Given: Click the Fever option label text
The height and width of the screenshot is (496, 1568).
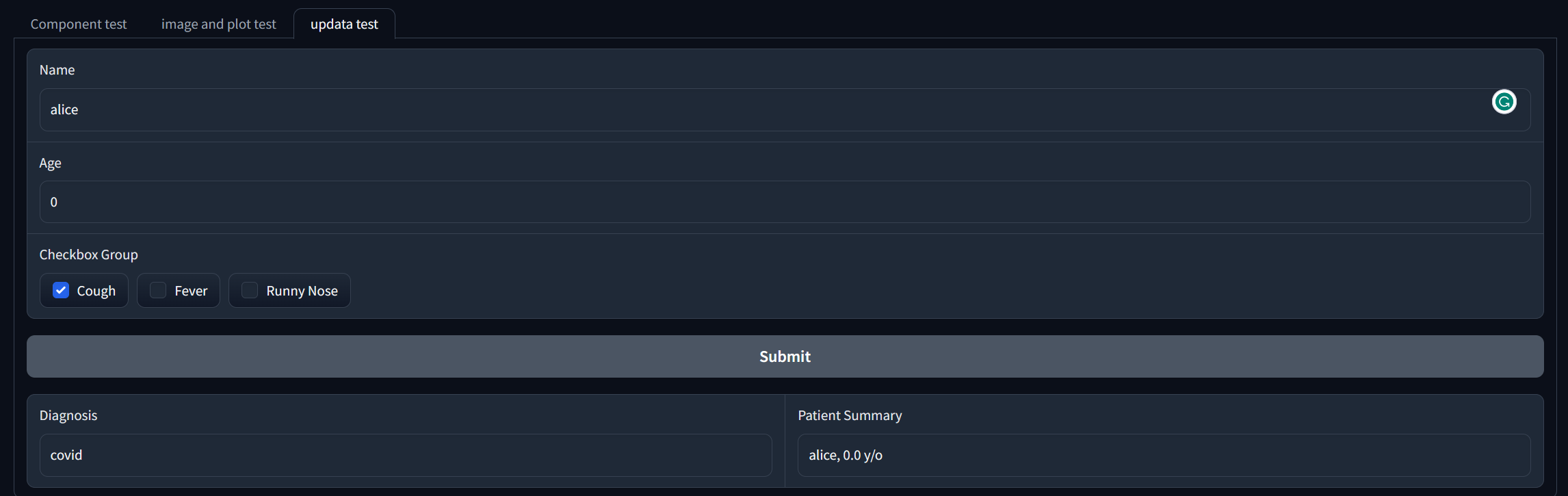Looking at the screenshot, I should coord(191,291).
